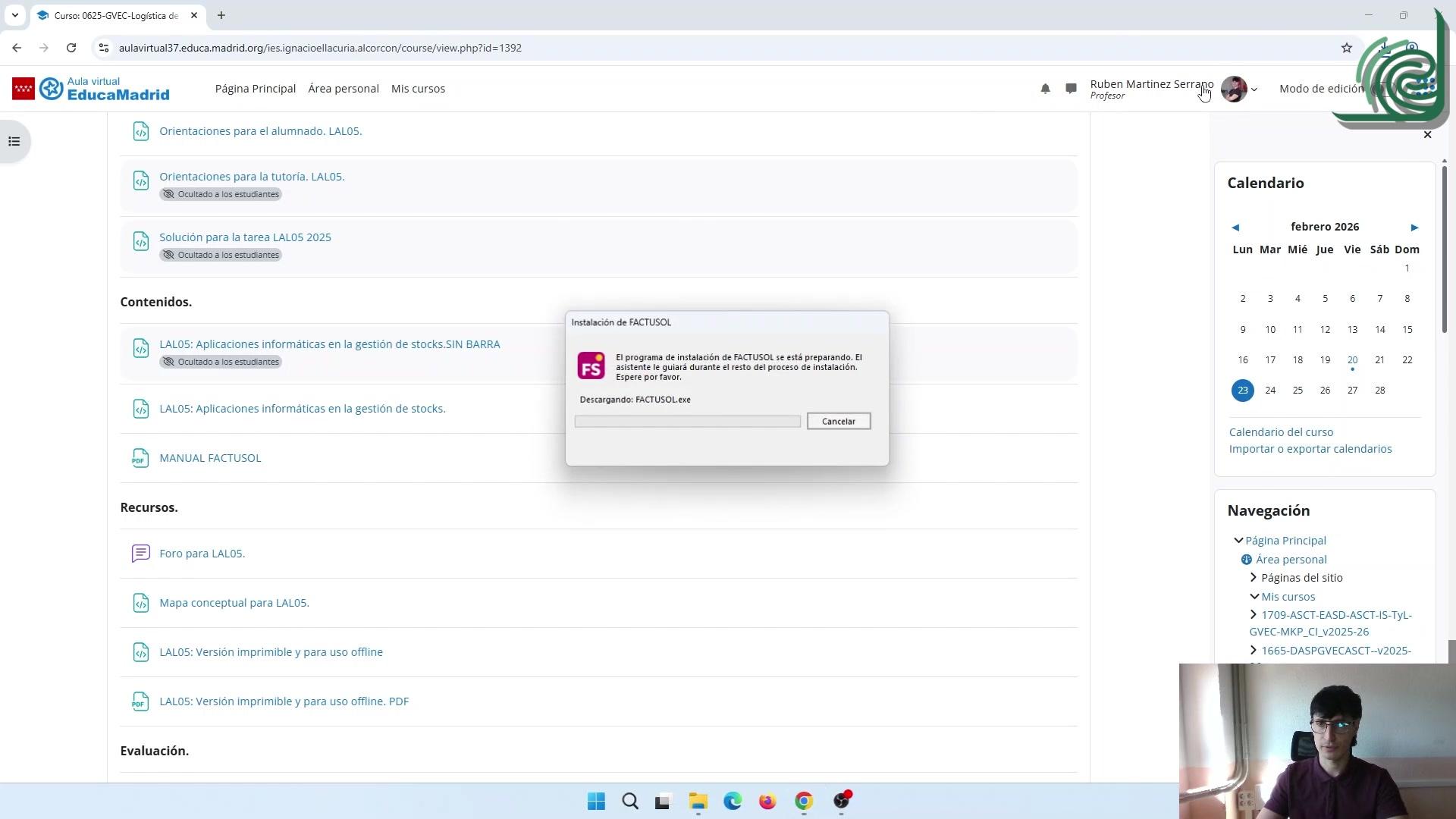Go to the Área personal menu item
The height and width of the screenshot is (819, 1456).
[343, 89]
